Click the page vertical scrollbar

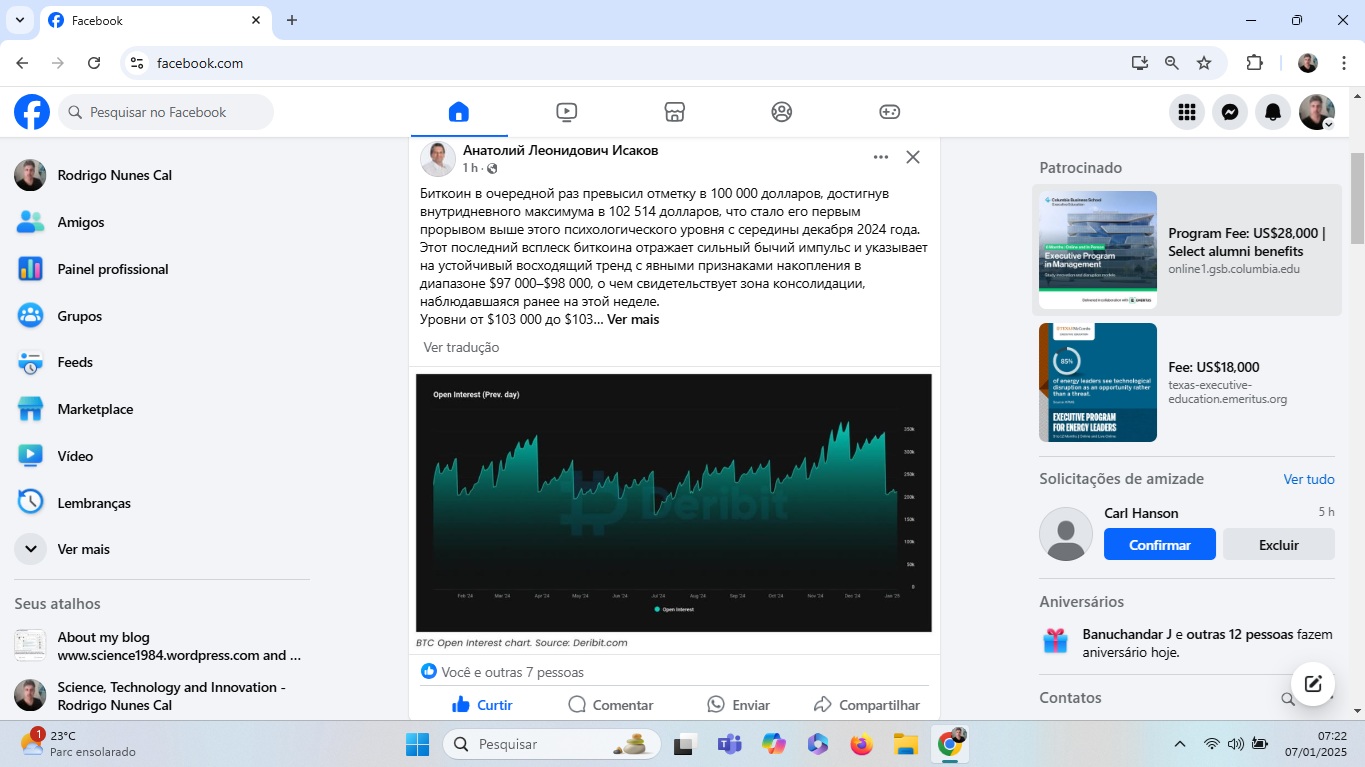coord(1357,198)
